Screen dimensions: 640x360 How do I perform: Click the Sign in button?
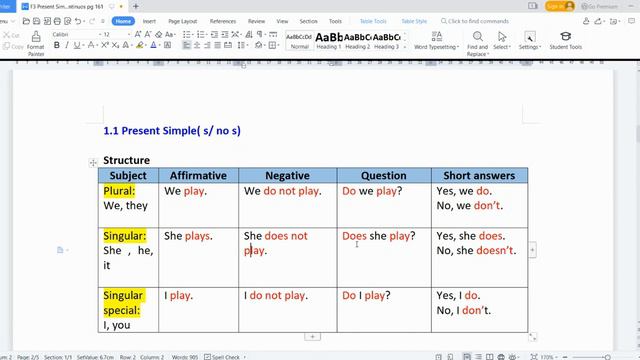pyautogui.click(x=560, y=6)
